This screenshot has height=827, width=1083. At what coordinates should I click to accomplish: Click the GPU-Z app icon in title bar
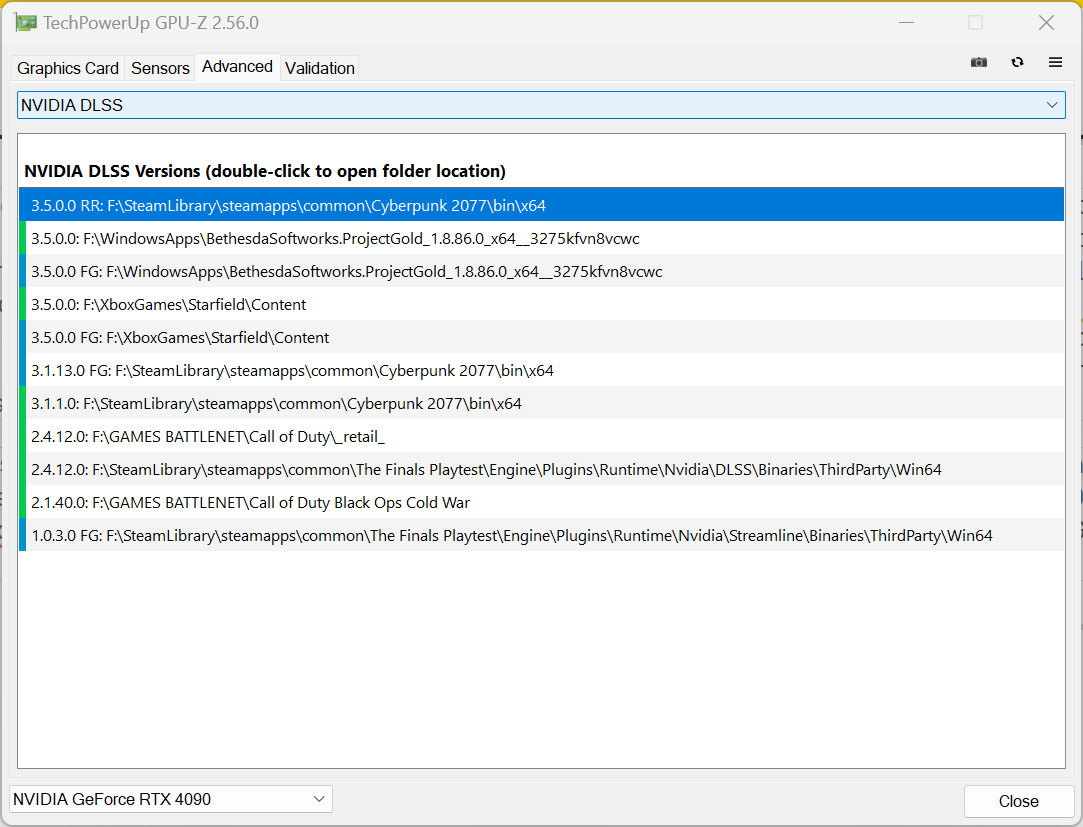point(25,23)
